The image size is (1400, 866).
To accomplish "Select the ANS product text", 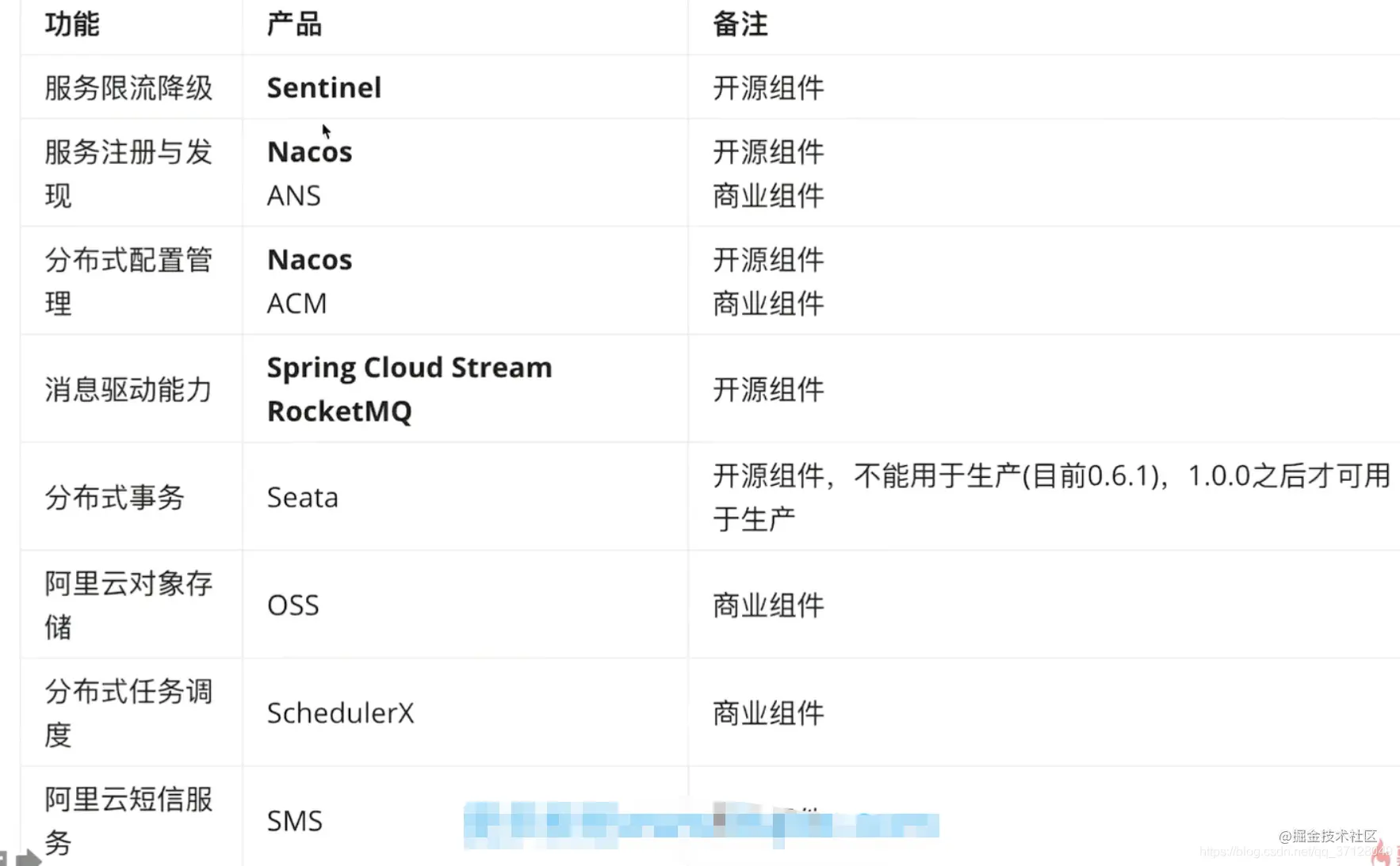I will point(293,196).
